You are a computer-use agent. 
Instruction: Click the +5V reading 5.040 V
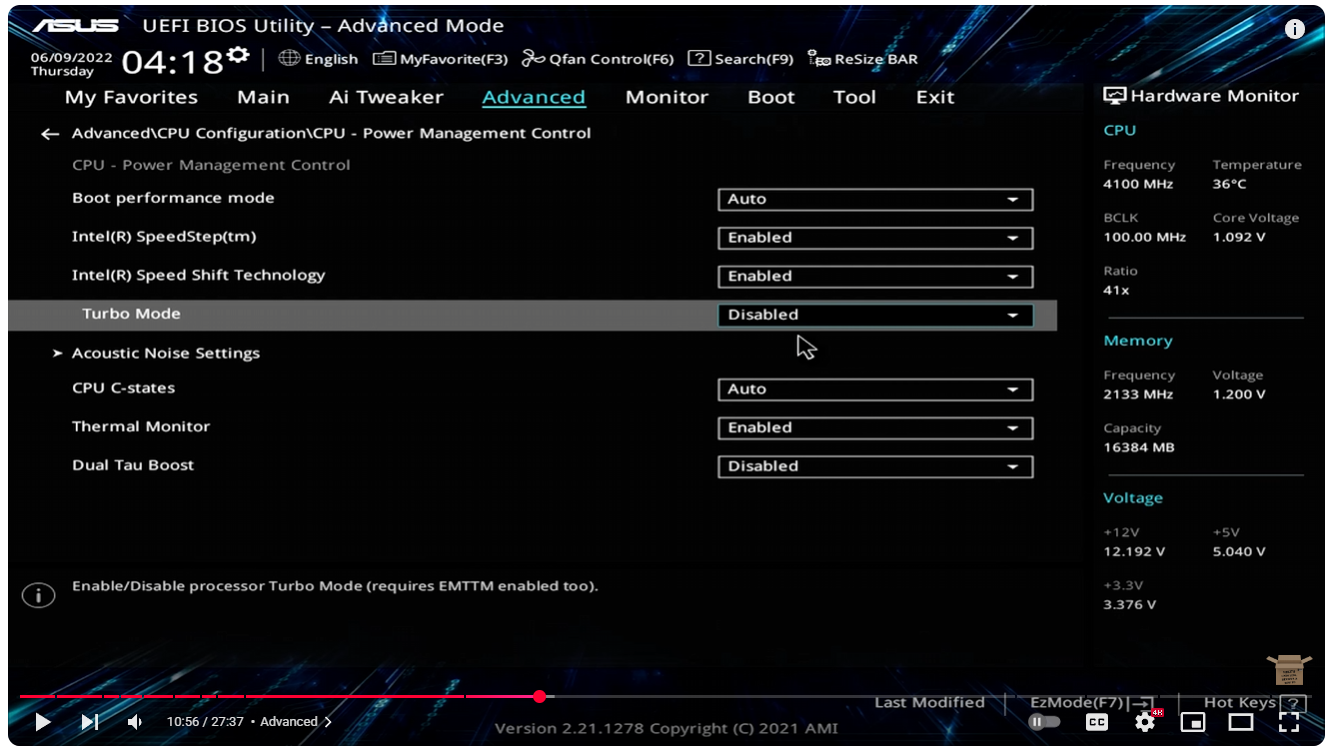pos(1239,551)
